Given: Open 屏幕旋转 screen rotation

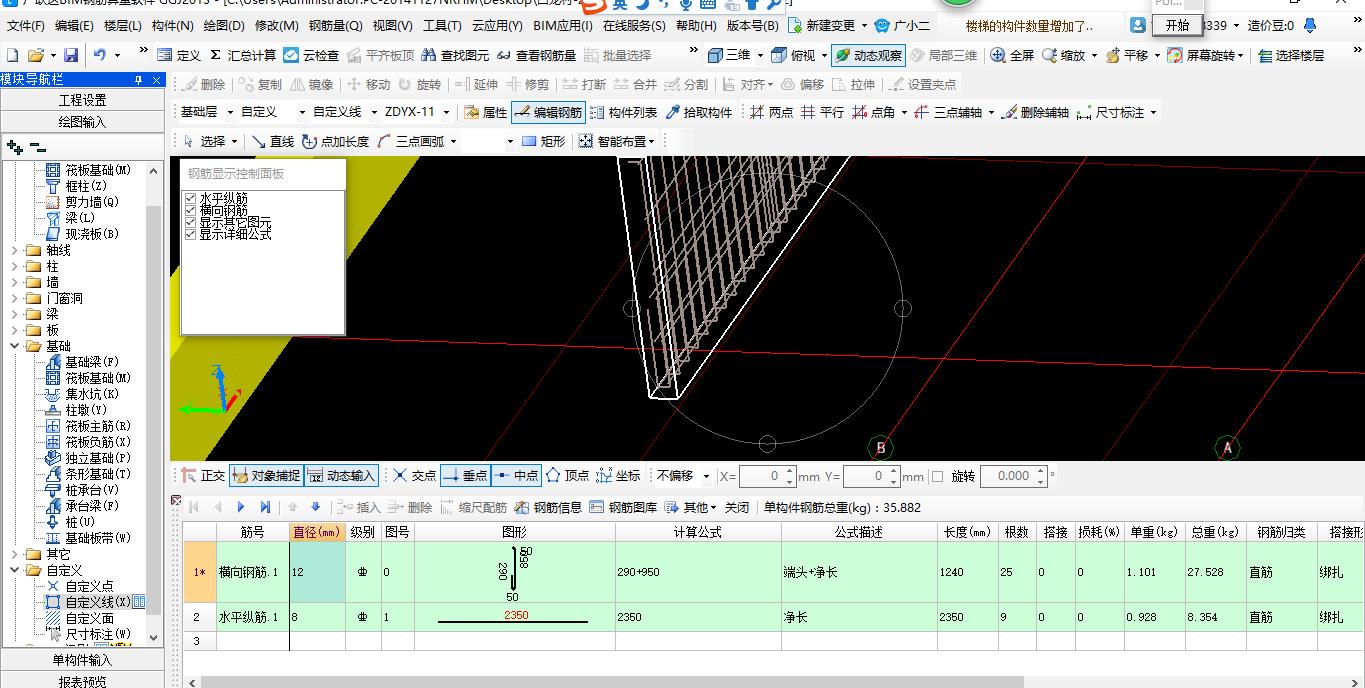Looking at the screenshot, I should [1204, 55].
